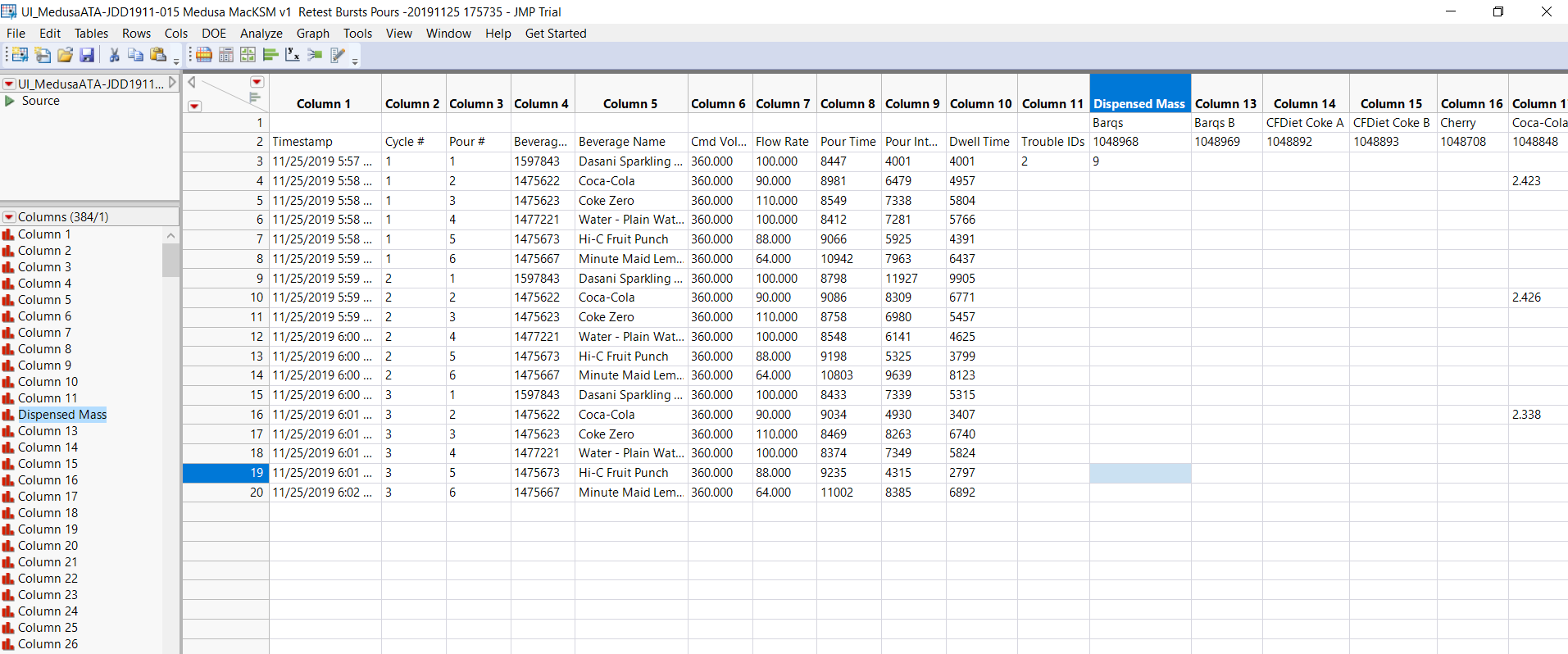Launch the Fit Y by X icon
Viewport: 1568px width, 654px height.
(292, 55)
